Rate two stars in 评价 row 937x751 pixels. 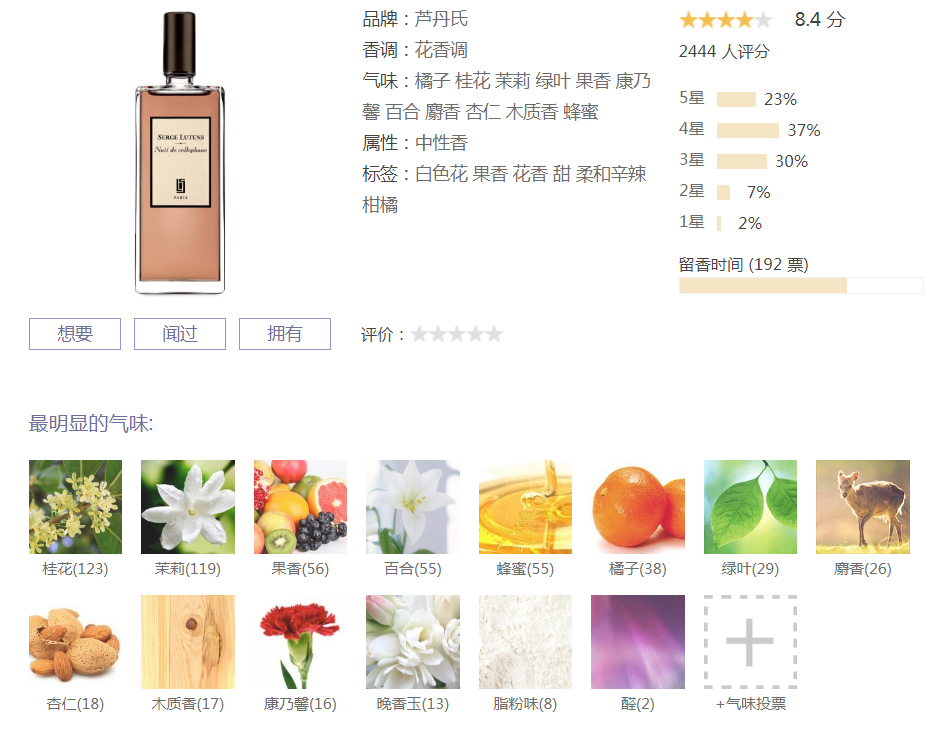coord(438,334)
